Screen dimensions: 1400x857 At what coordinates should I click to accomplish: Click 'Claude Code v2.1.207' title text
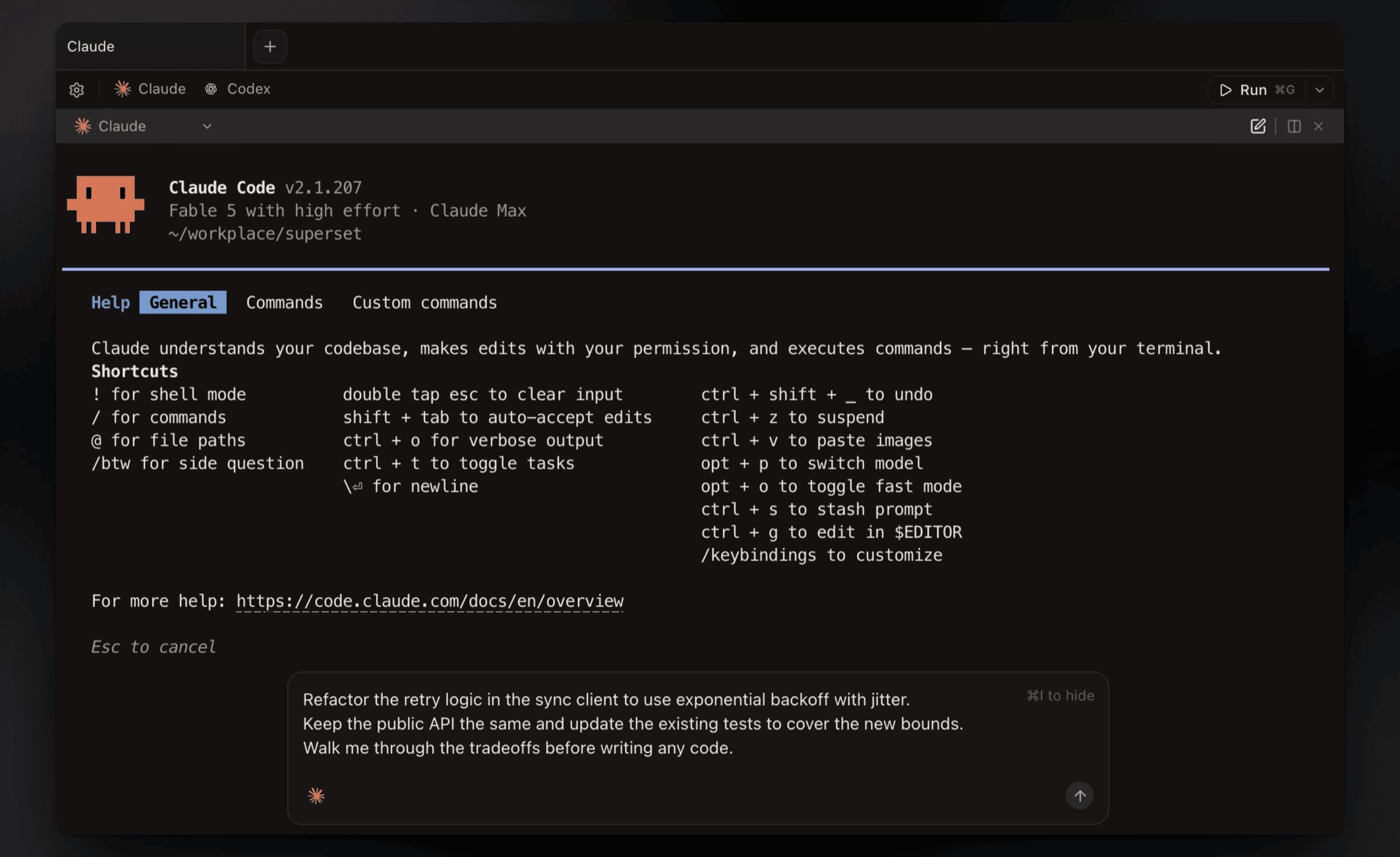pos(265,188)
